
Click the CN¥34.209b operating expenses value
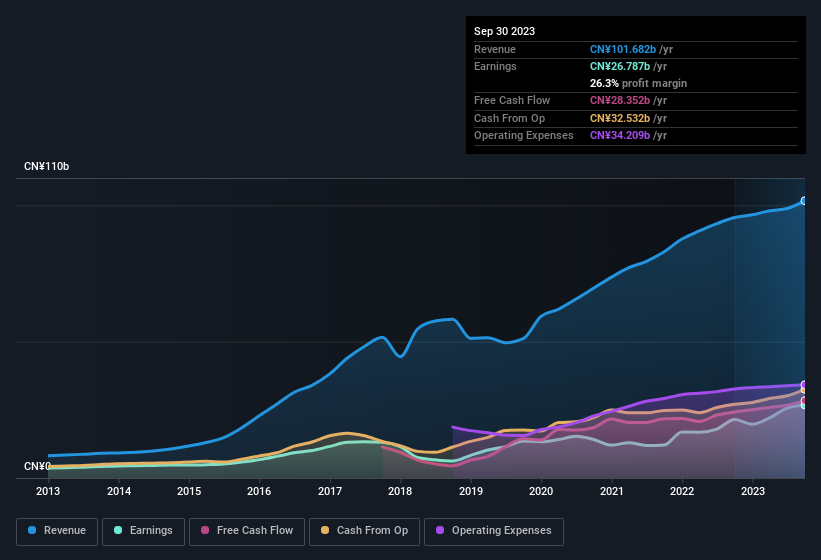click(x=620, y=136)
